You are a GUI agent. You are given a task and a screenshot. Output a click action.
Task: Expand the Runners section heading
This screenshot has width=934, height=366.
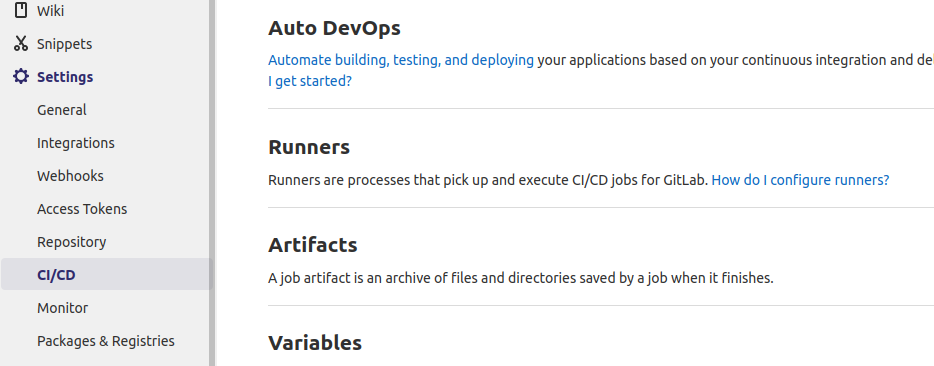coord(309,147)
